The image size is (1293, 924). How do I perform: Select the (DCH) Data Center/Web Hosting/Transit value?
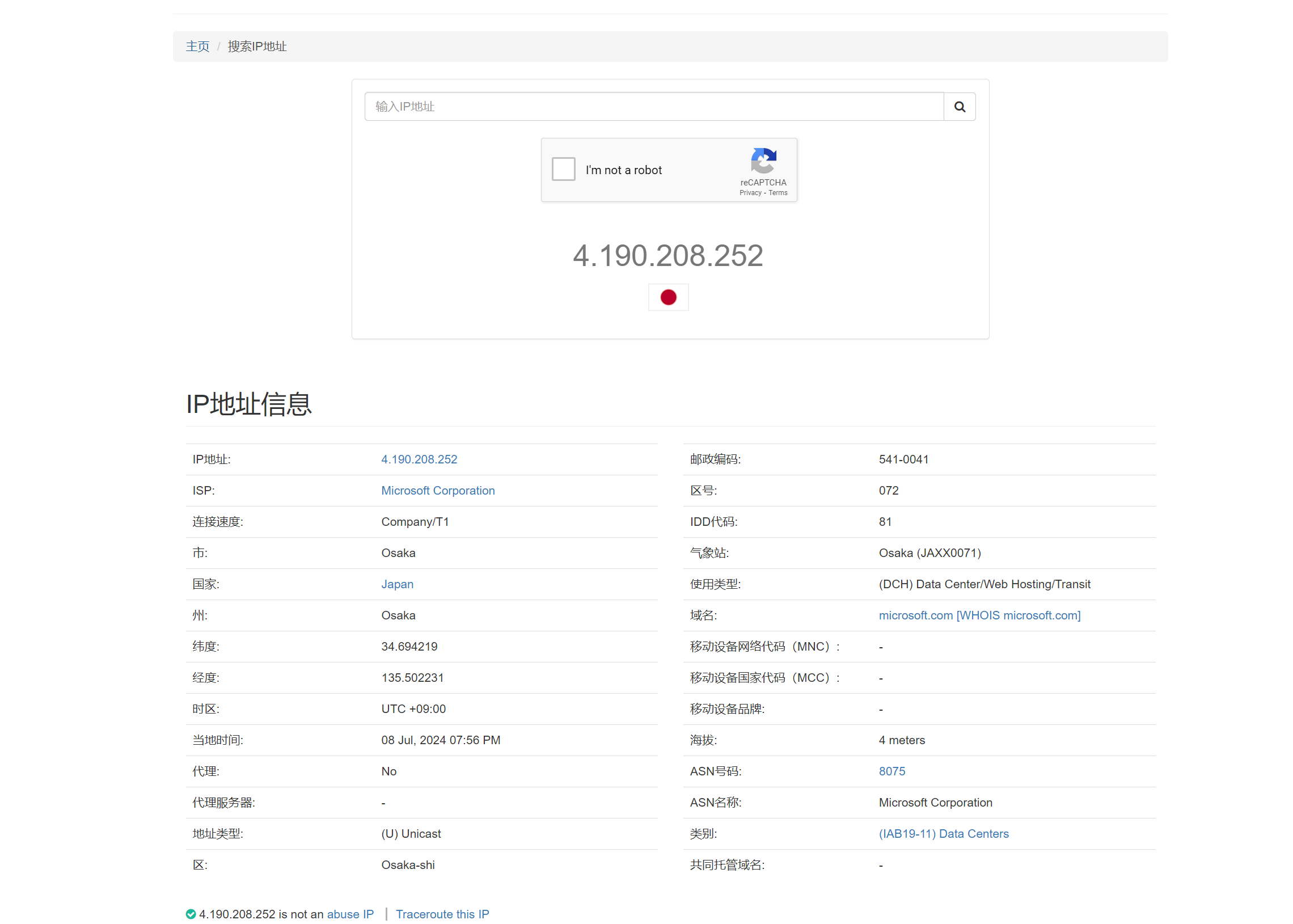point(984,584)
